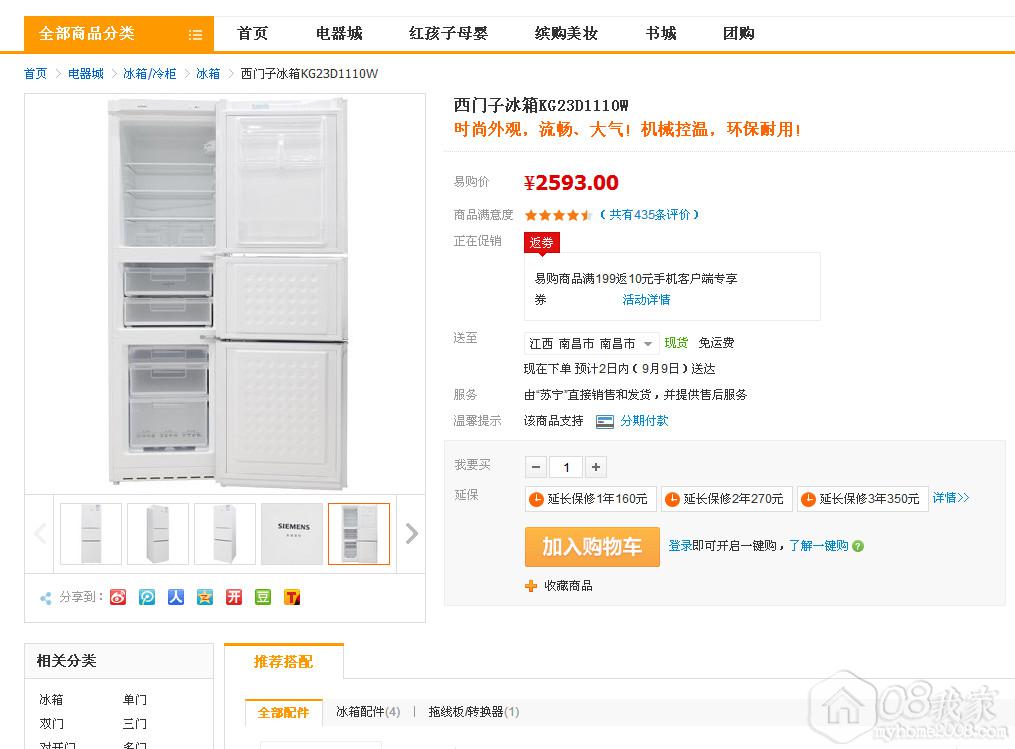Switch to the 冰箱配件(4) tab
Viewport: 1015px width, 749px height.
(368, 712)
